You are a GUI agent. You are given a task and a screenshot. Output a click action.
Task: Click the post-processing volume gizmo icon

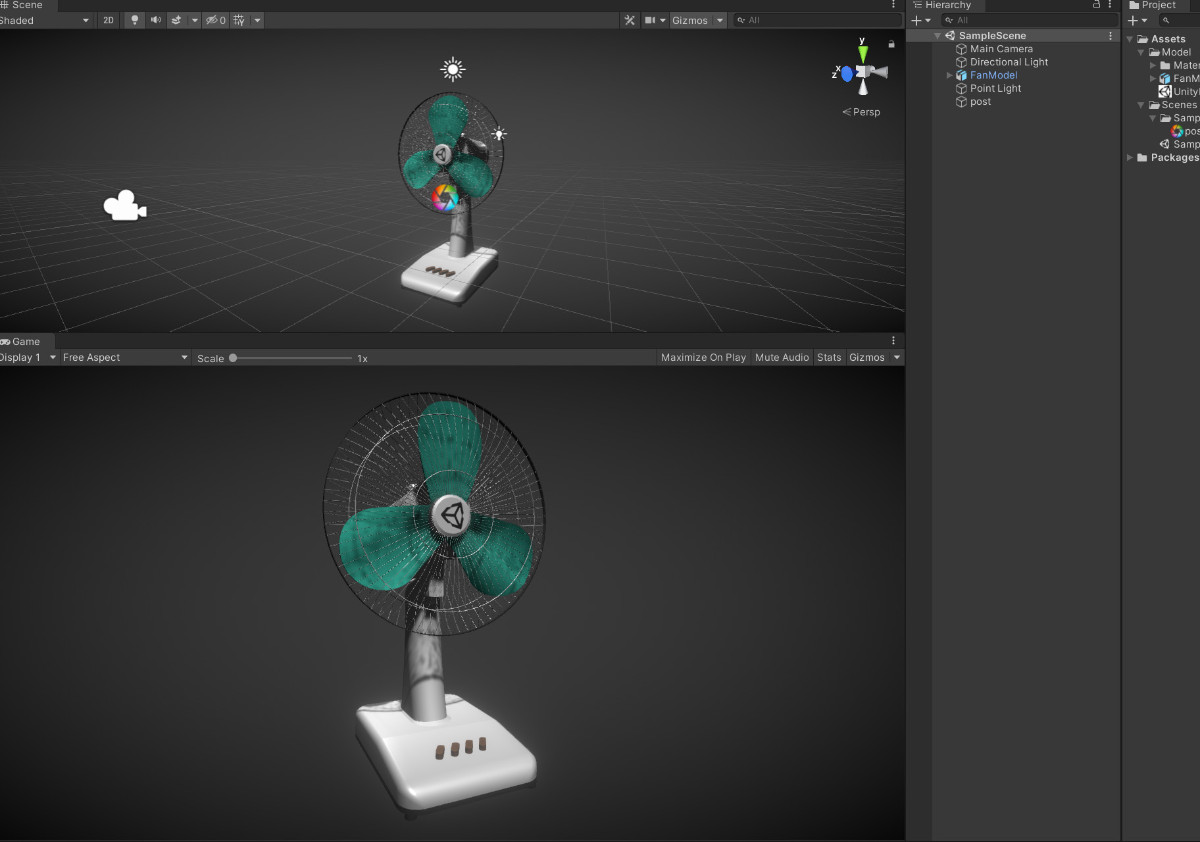[445, 197]
